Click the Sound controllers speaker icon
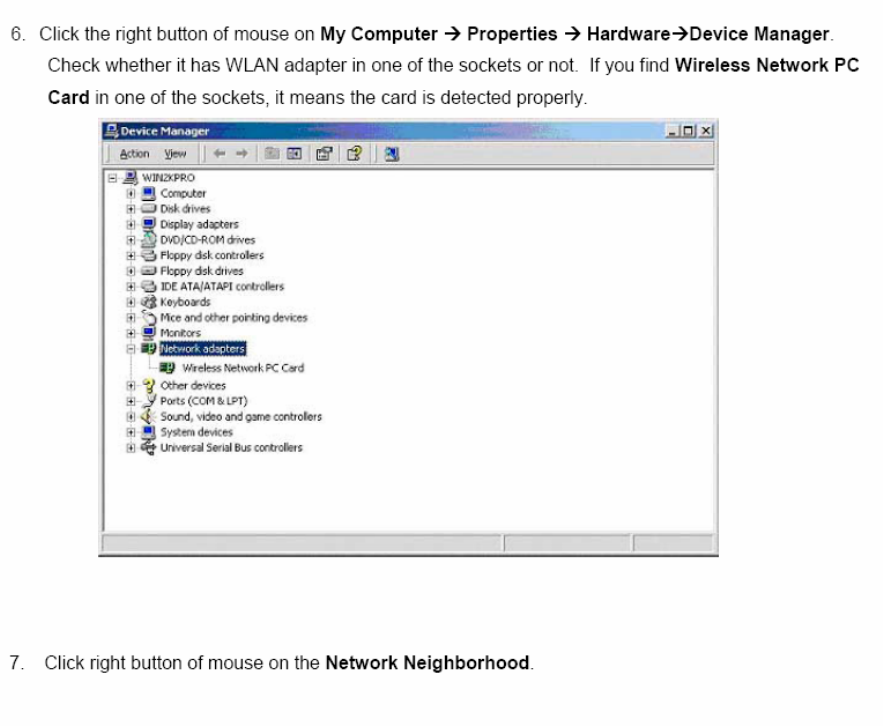Screen dimensions: 883x726 click(x=148, y=417)
